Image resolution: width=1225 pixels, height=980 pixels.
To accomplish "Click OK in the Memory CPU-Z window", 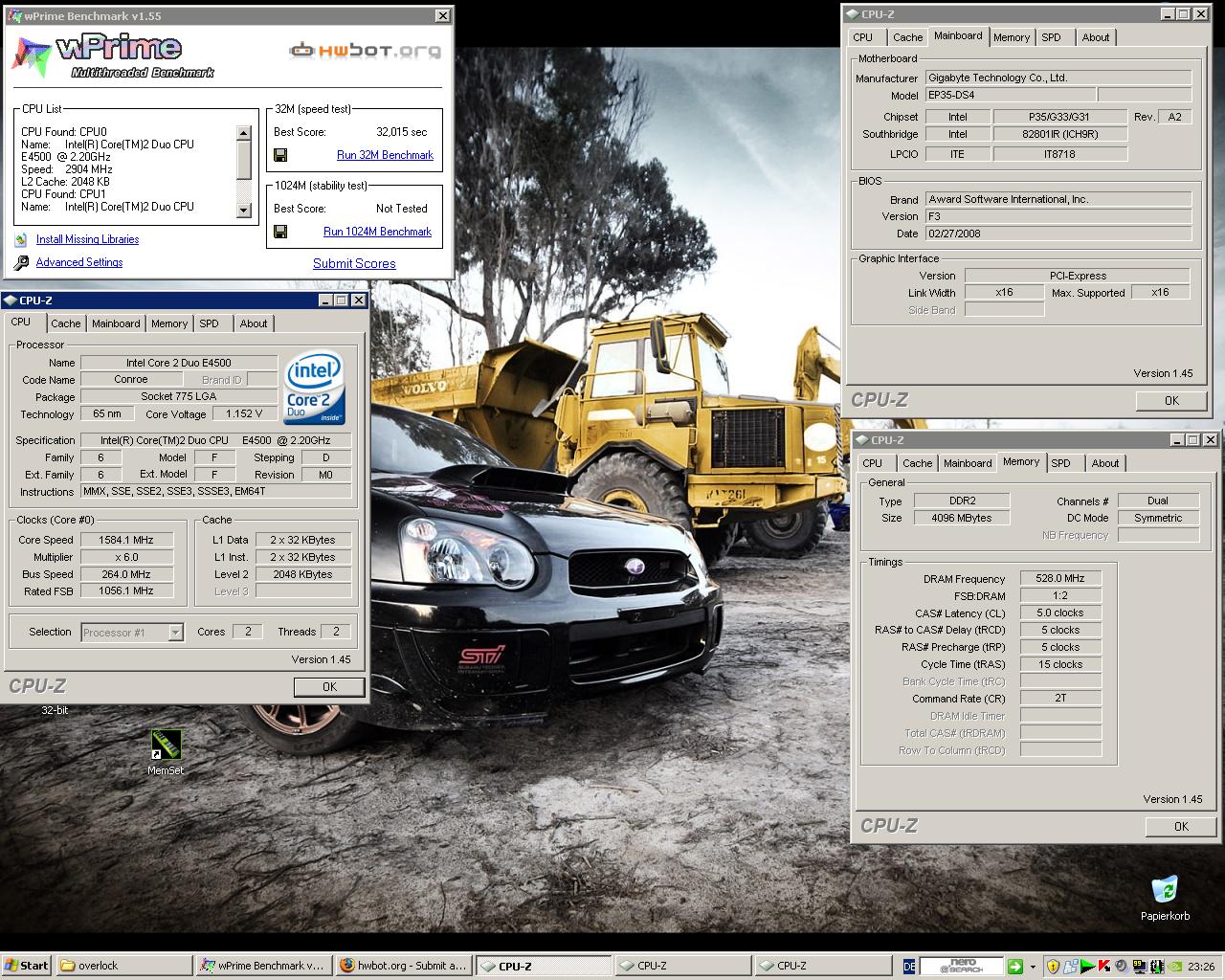I will tap(1181, 826).
